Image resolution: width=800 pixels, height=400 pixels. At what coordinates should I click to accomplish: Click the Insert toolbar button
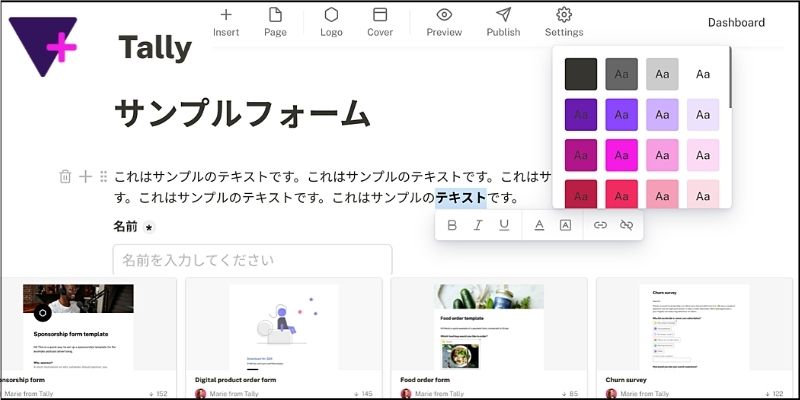point(226,23)
